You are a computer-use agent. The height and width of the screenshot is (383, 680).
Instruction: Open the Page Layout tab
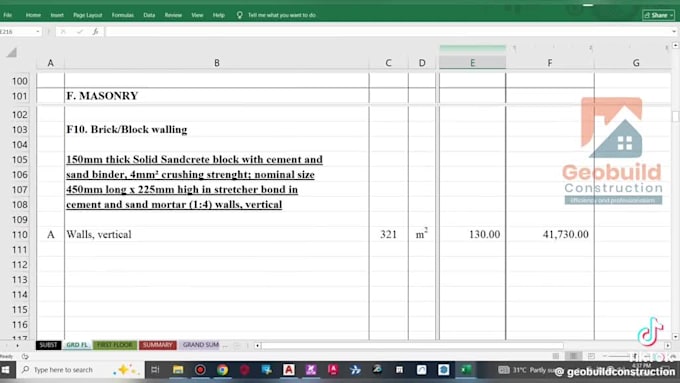[88, 15]
